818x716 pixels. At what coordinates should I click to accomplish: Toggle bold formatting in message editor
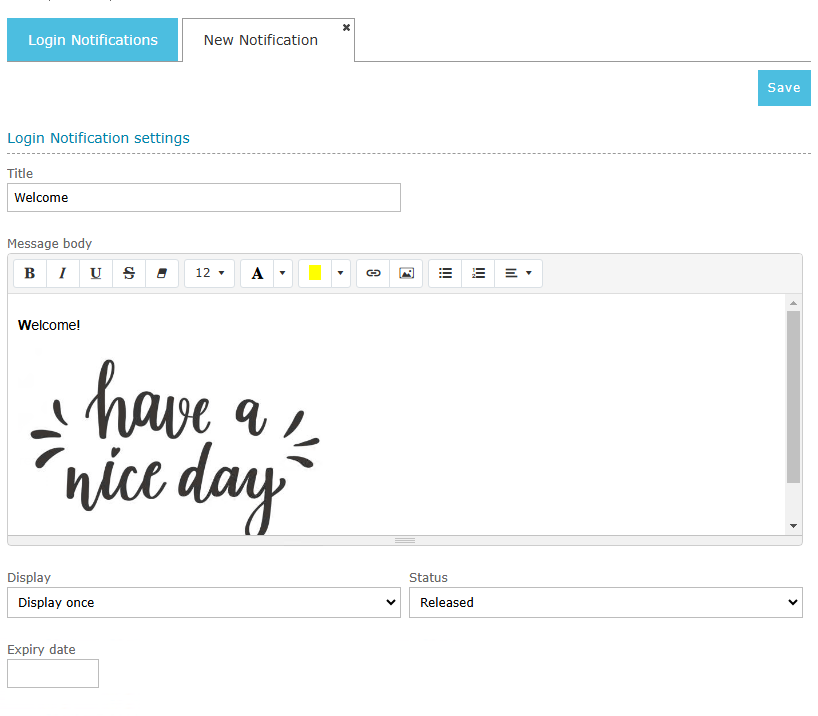point(29,273)
